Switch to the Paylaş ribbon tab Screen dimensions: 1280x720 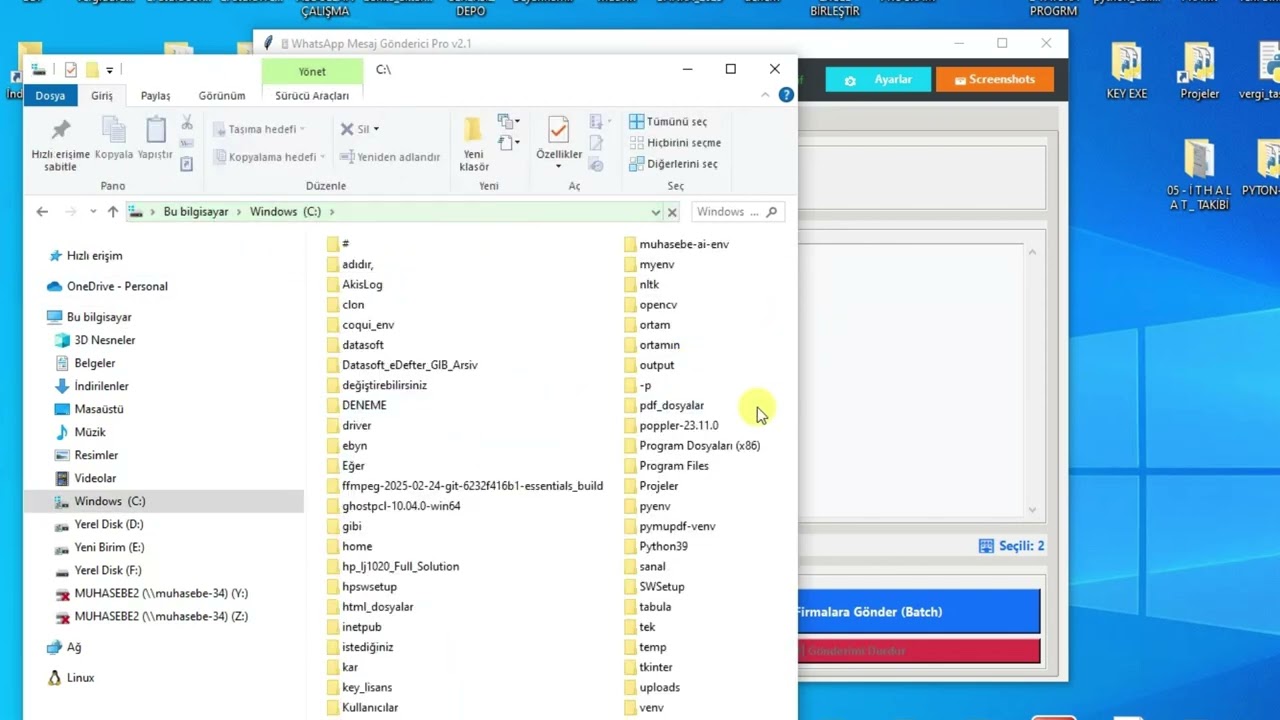click(x=155, y=96)
